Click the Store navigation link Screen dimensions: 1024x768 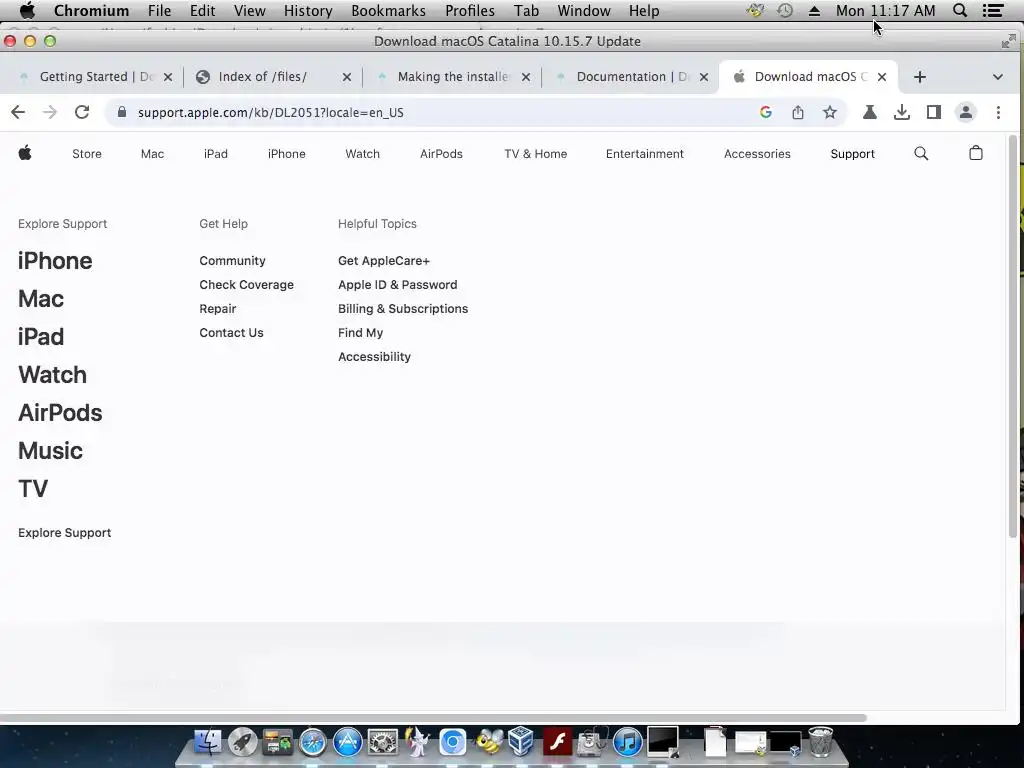(87, 154)
